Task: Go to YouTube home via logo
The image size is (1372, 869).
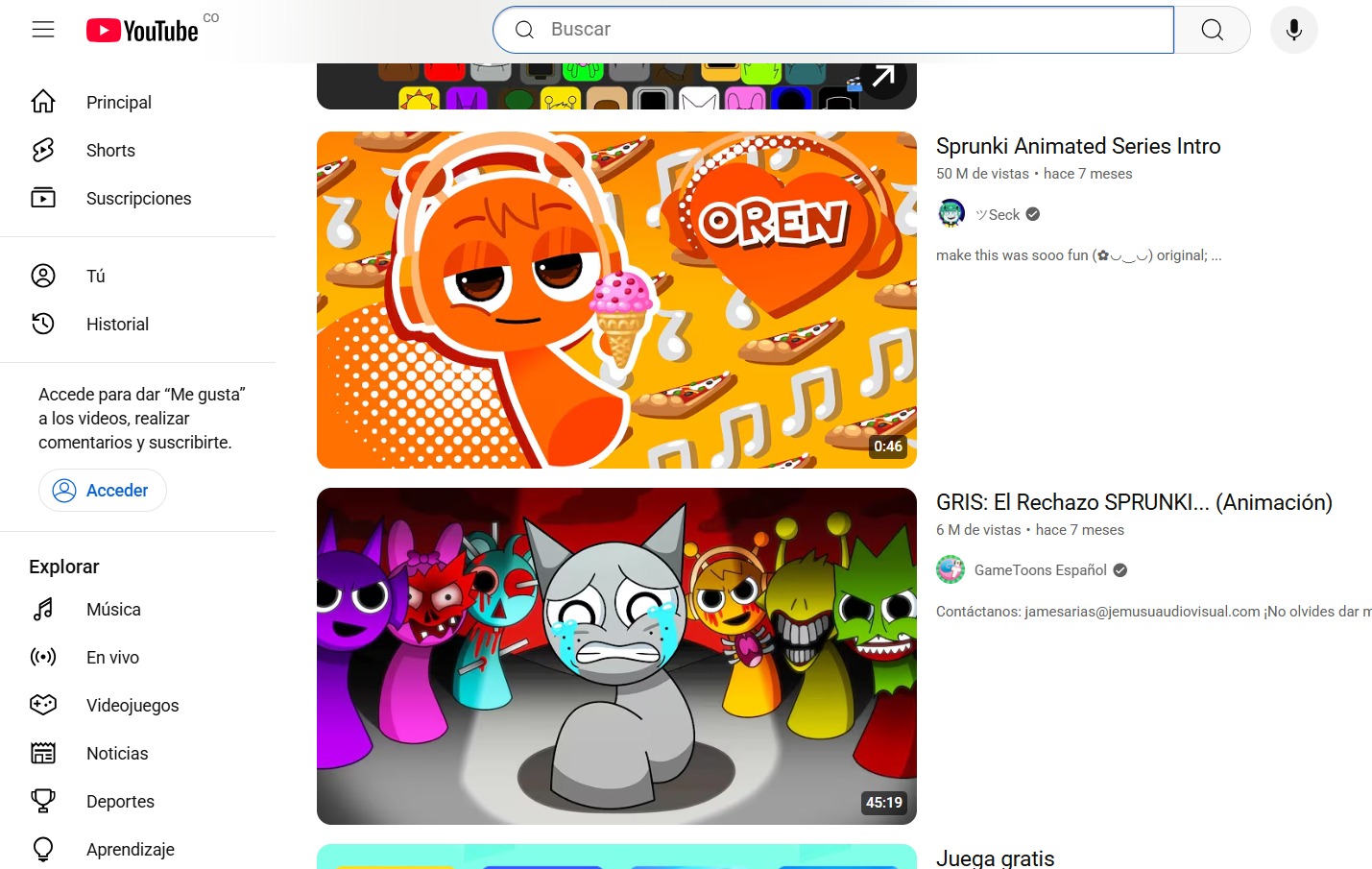Action: [x=142, y=31]
